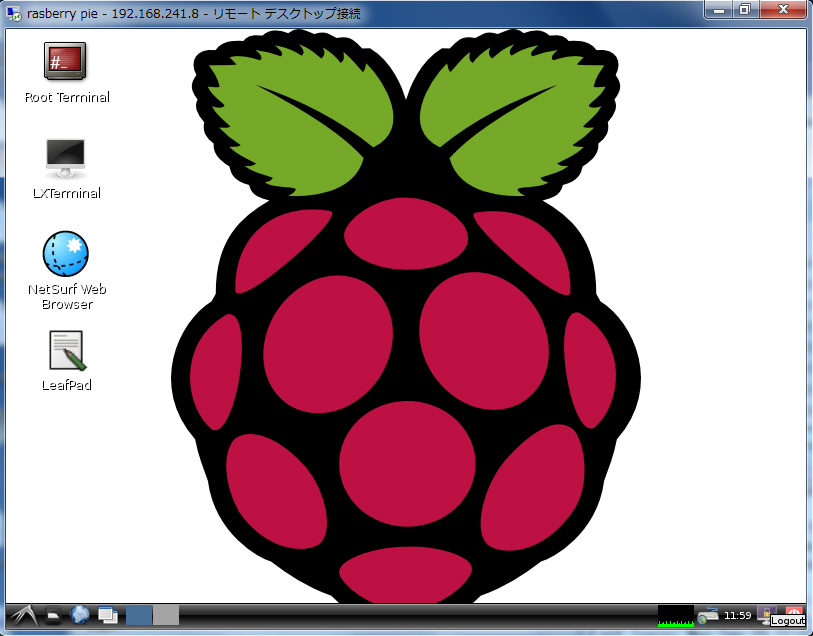Click the 11:59 panel clock
Screen dimensions: 813x636
point(738,615)
